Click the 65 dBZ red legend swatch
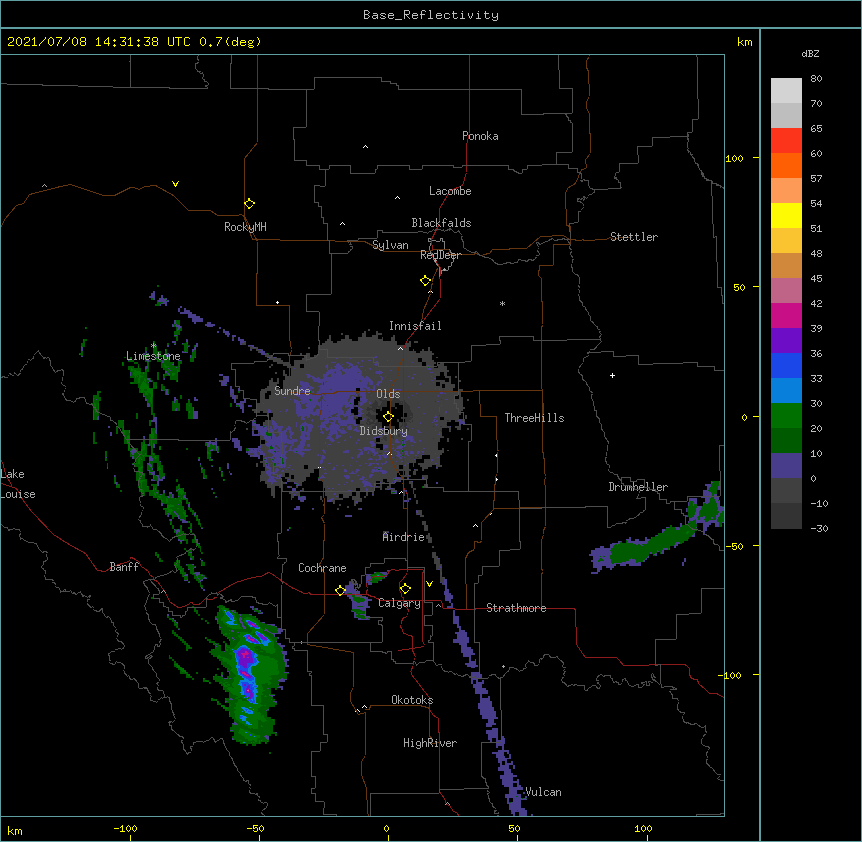Viewport: 862px width, 842px height. coord(786,140)
